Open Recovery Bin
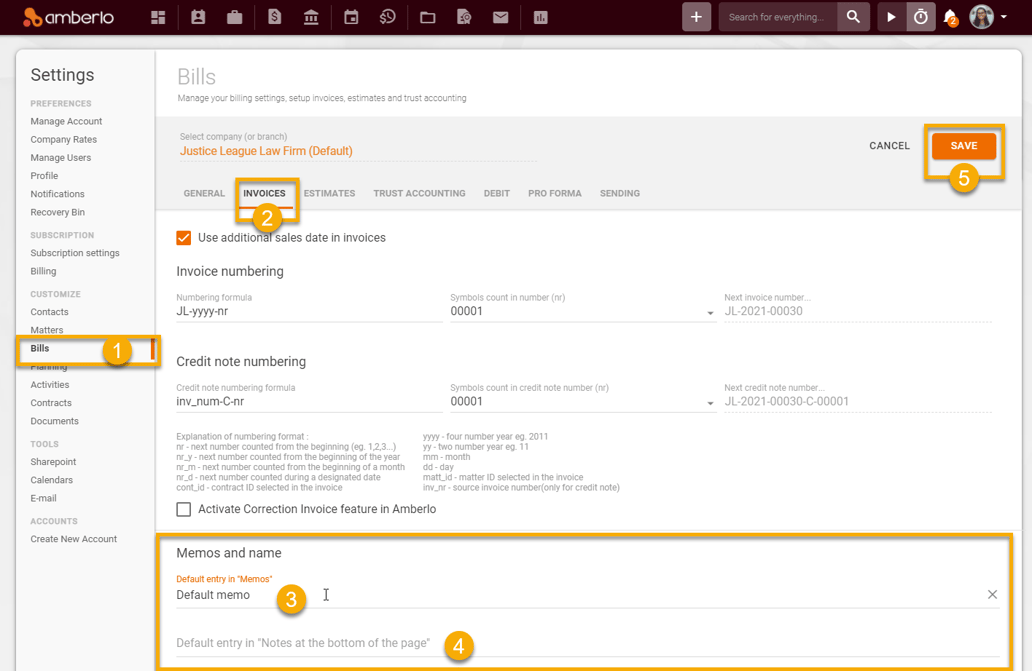 (x=57, y=212)
